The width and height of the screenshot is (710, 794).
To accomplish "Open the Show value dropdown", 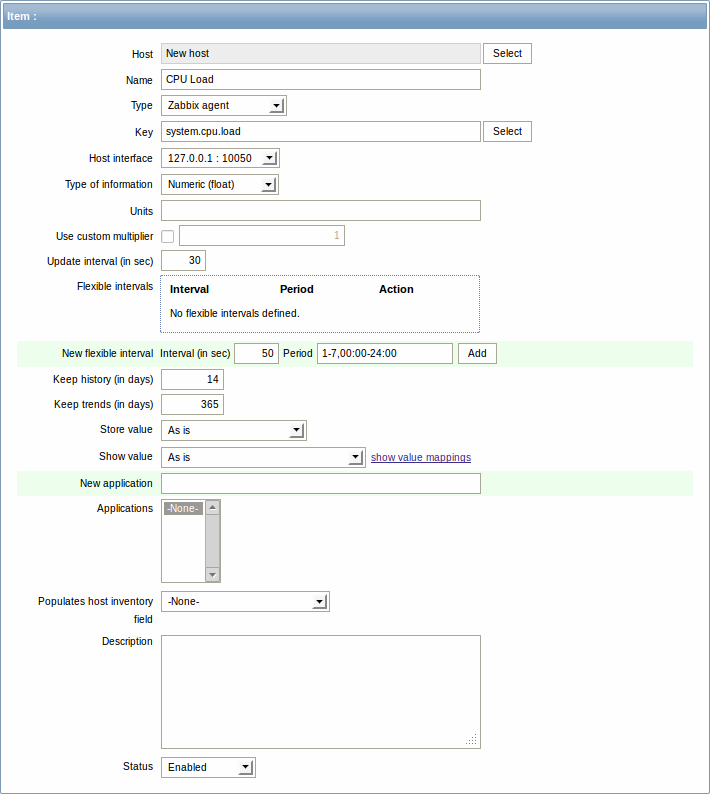I will [263, 457].
